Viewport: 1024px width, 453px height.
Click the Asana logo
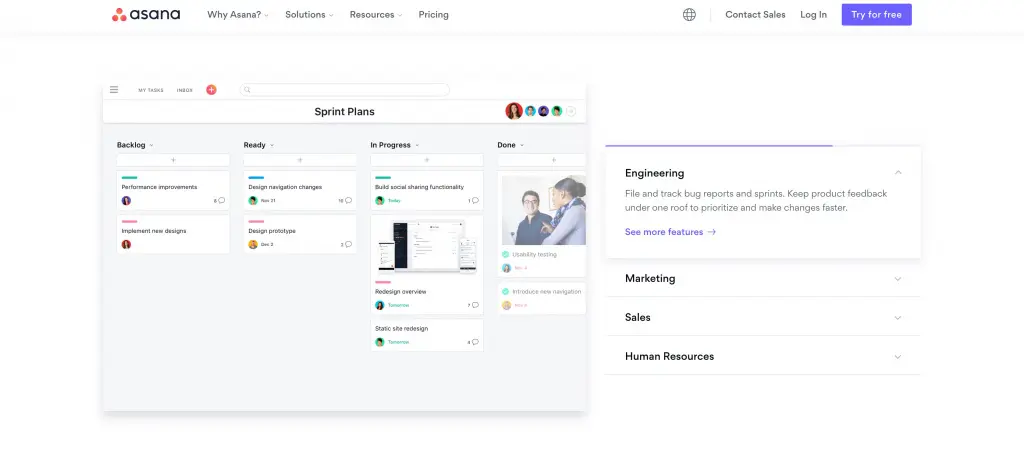click(146, 14)
